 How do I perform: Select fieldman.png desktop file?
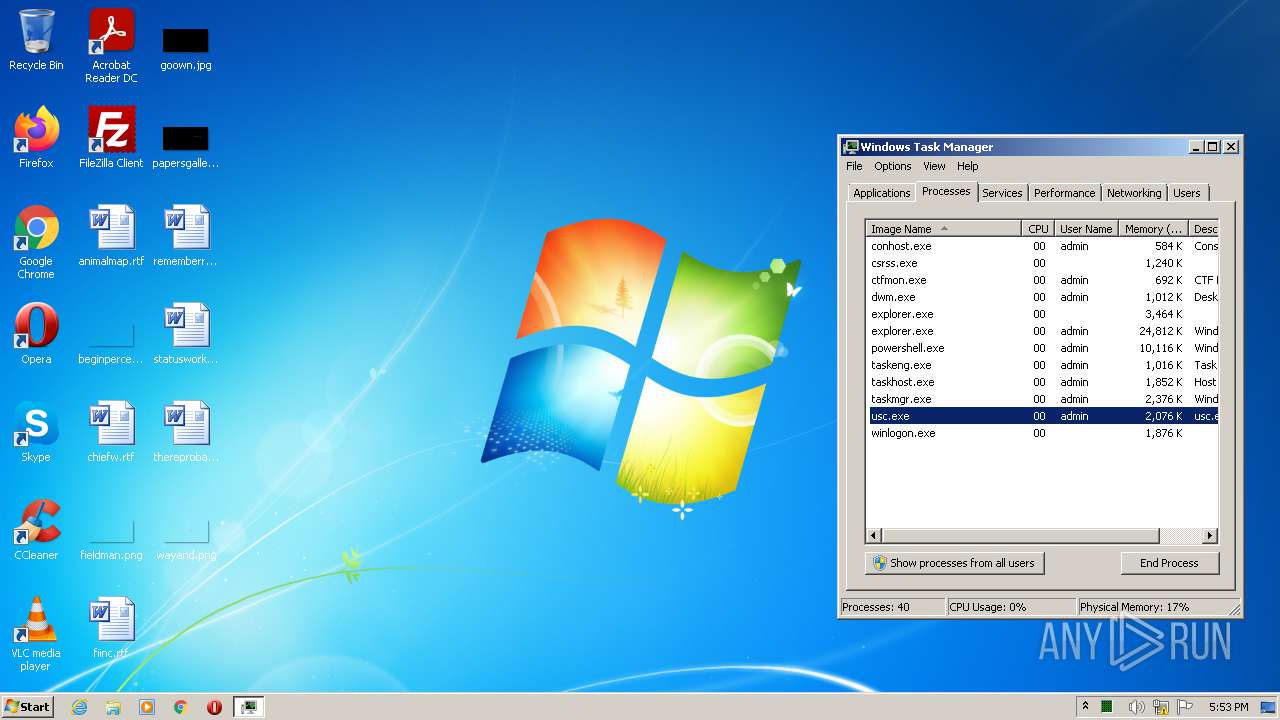point(111,540)
